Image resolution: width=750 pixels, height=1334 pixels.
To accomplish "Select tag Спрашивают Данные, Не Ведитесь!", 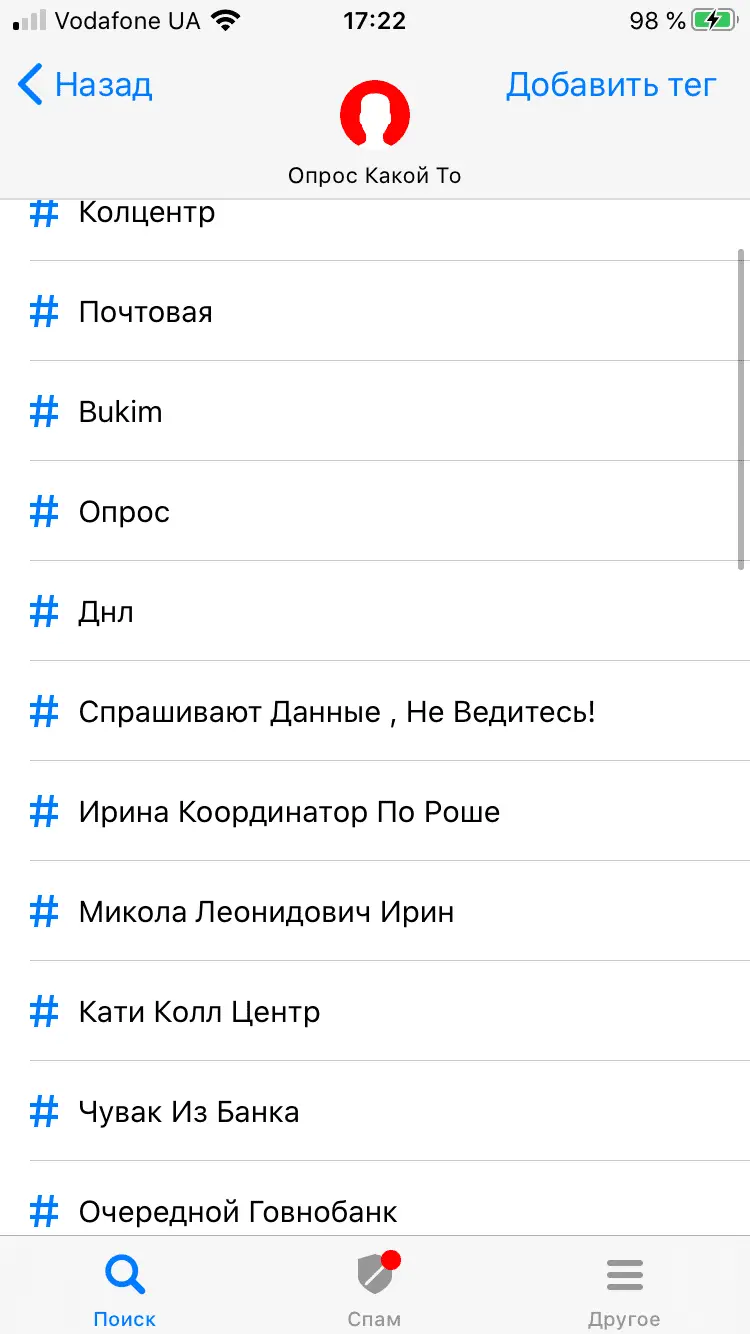I will point(337,712).
